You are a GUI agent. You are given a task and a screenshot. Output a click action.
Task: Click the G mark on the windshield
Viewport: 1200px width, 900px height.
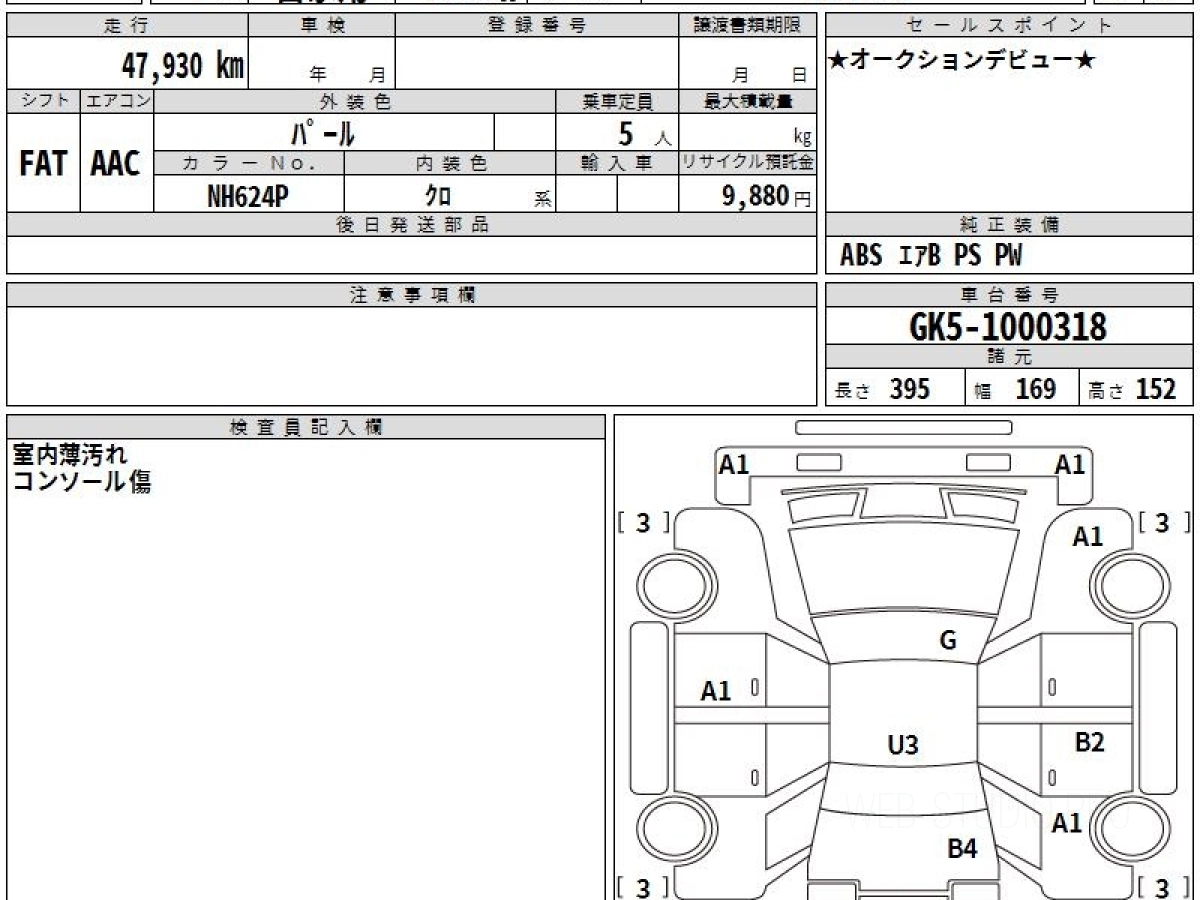pyautogui.click(x=948, y=641)
